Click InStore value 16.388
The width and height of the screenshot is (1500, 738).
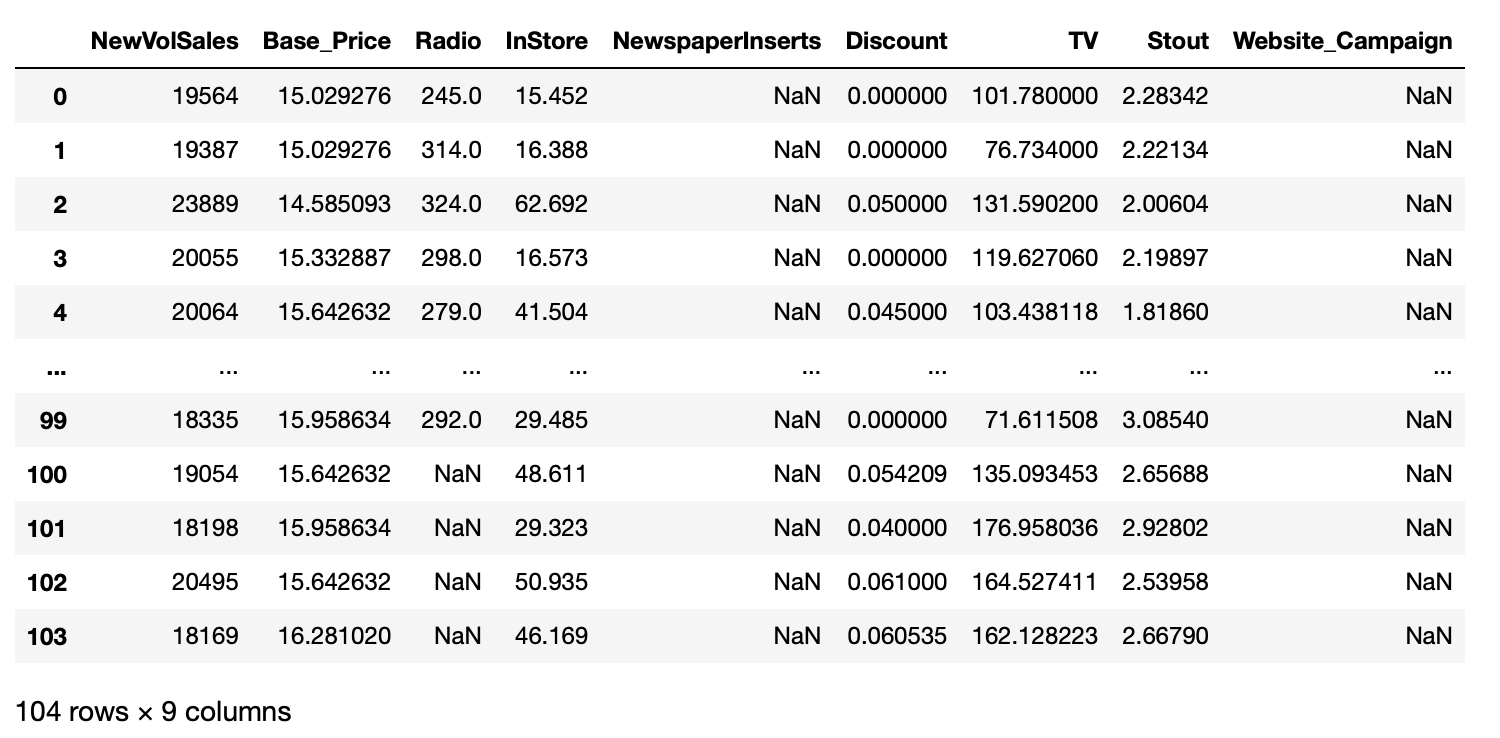coord(551,150)
